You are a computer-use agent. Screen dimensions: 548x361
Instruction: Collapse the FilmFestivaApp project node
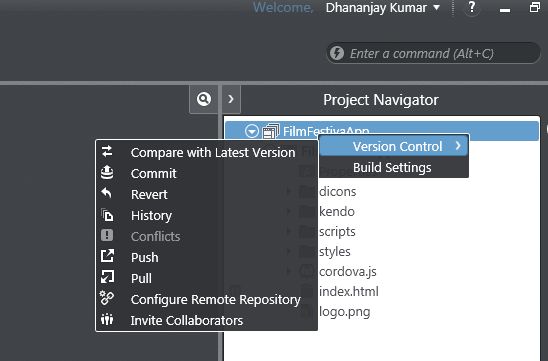pos(252,131)
